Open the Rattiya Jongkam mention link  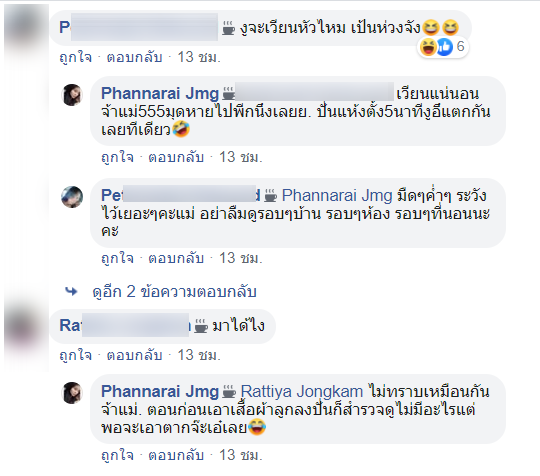(x=302, y=392)
